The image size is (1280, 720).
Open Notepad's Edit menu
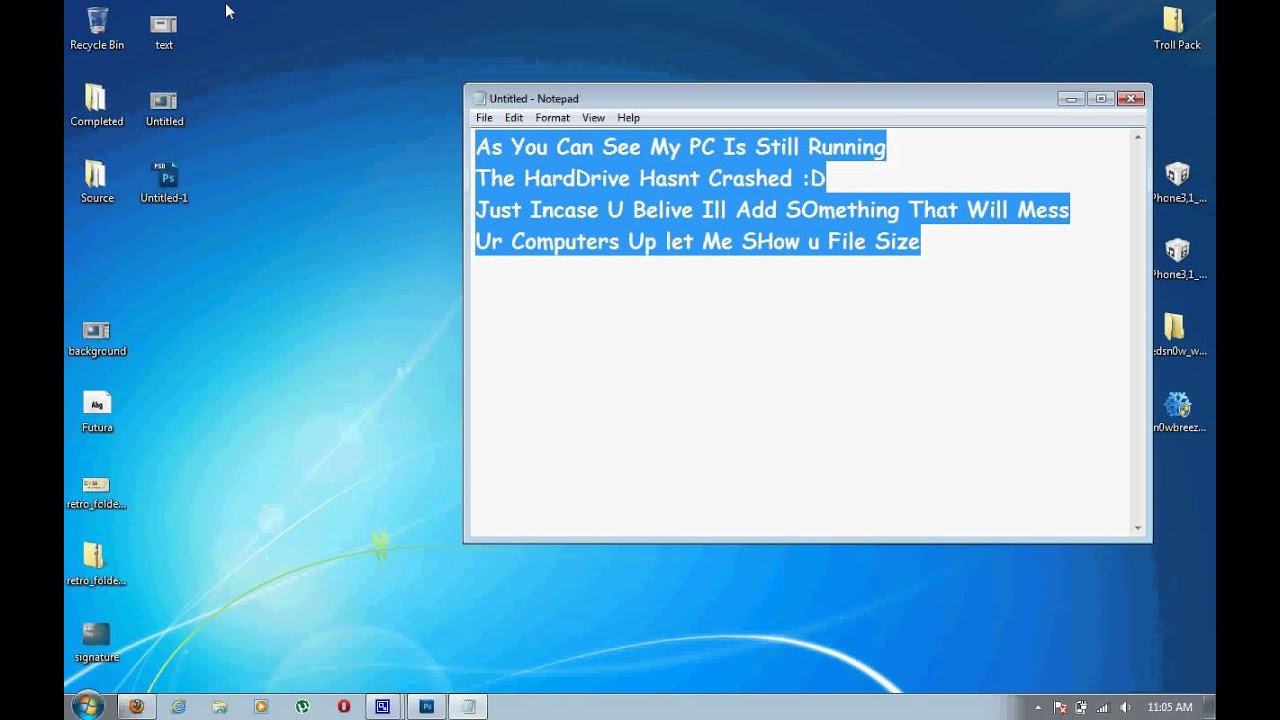click(x=514, y=118)
